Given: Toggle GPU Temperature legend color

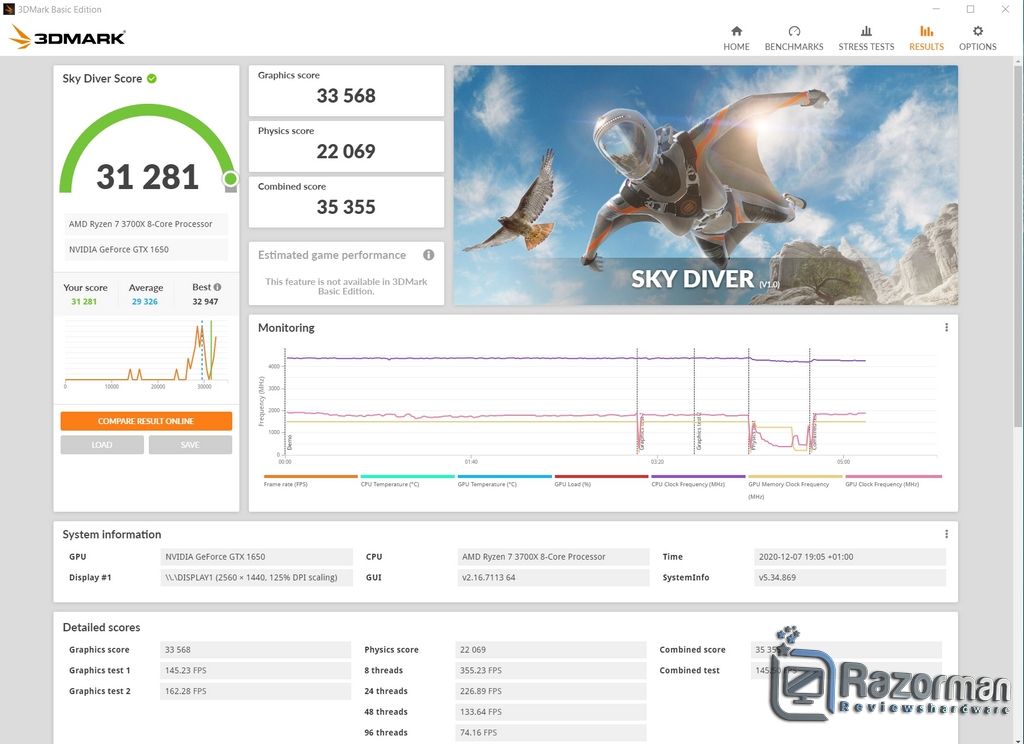Looking at the screenshot, I should [x=504, y=476].
